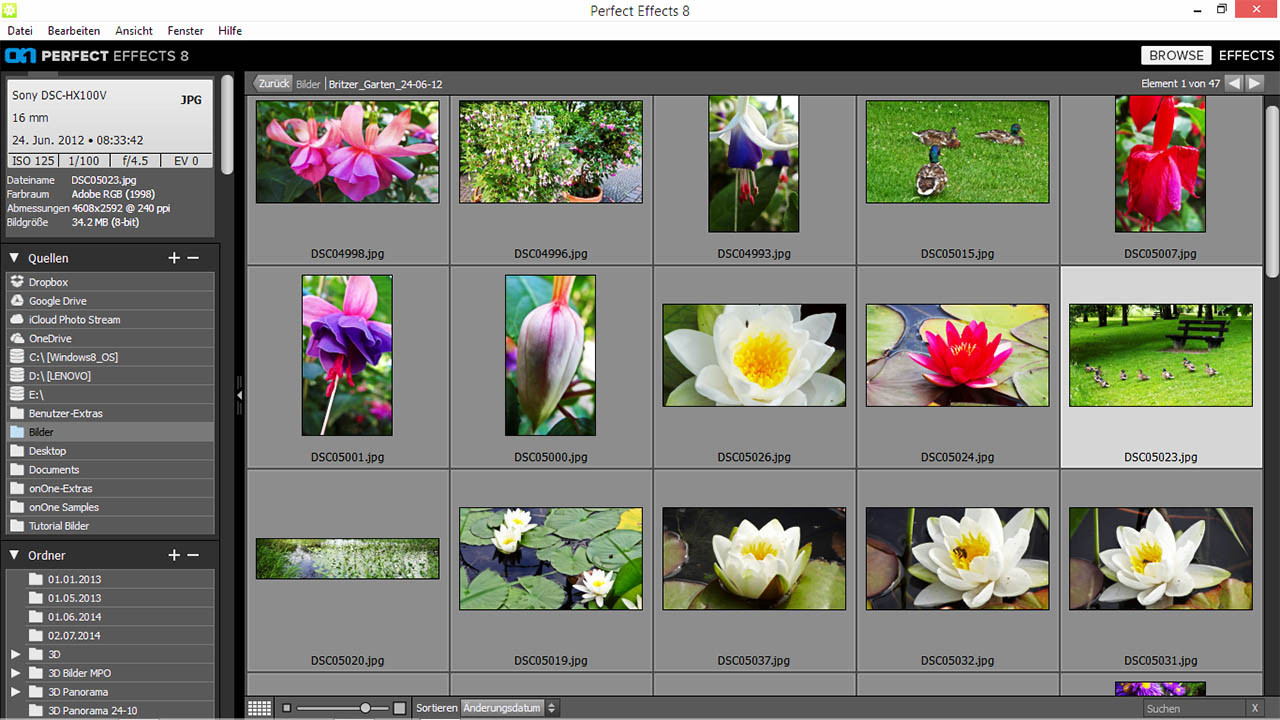
Task: Go to next element with right arrow
Action: pos(1255,83)
